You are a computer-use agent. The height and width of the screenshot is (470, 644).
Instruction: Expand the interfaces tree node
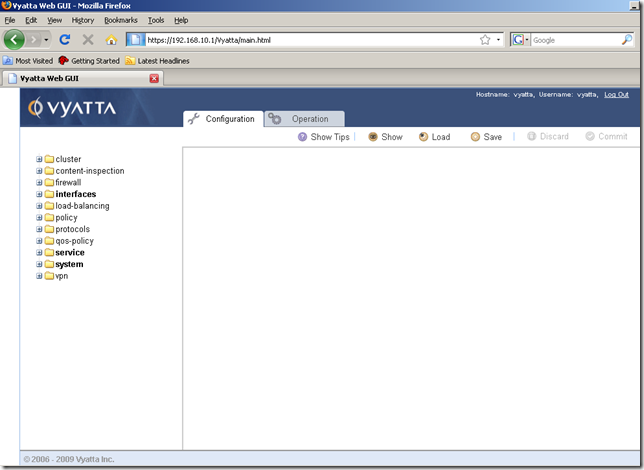tap(39, 194)
